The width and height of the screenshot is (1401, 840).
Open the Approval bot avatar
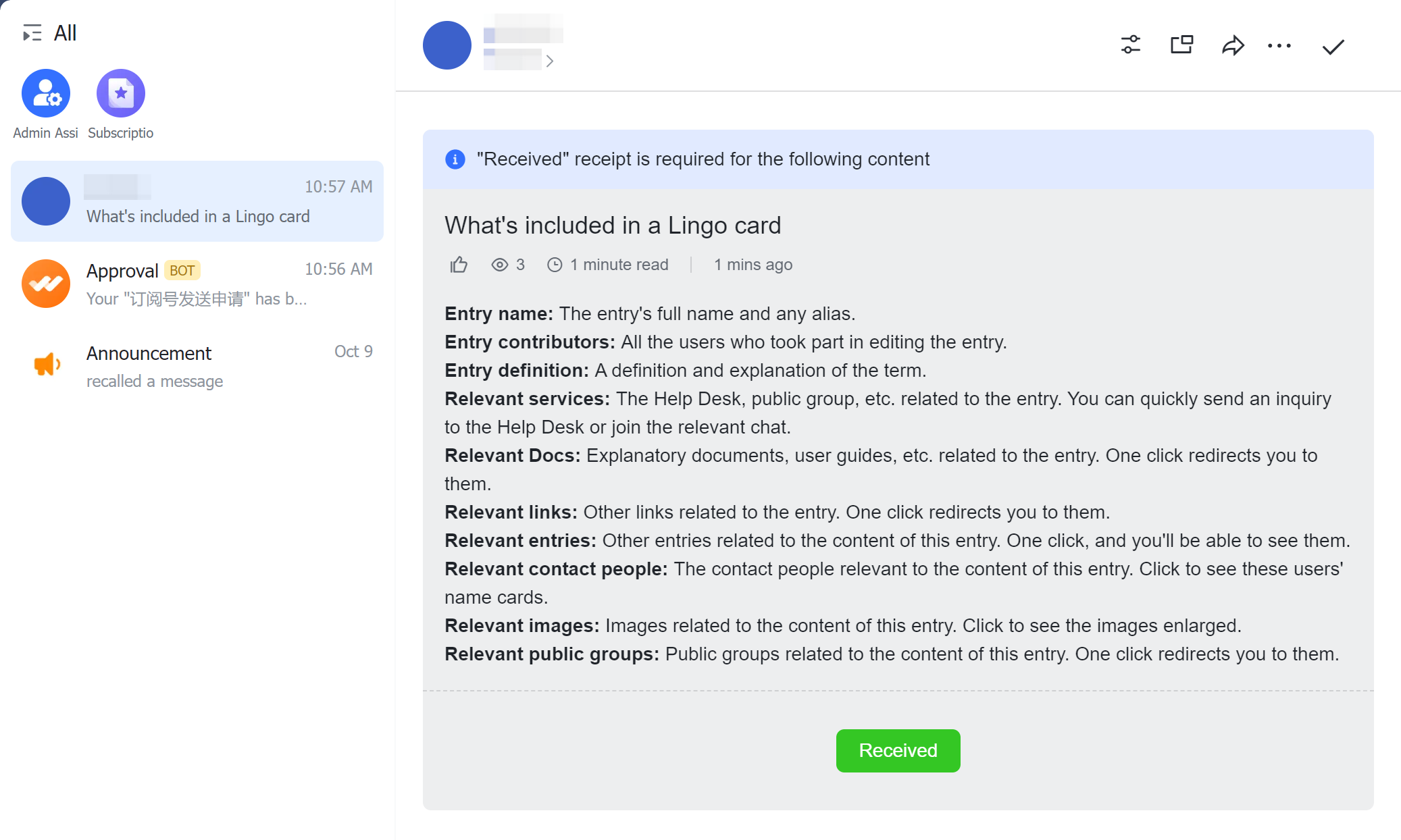click(x=45, y=284)
